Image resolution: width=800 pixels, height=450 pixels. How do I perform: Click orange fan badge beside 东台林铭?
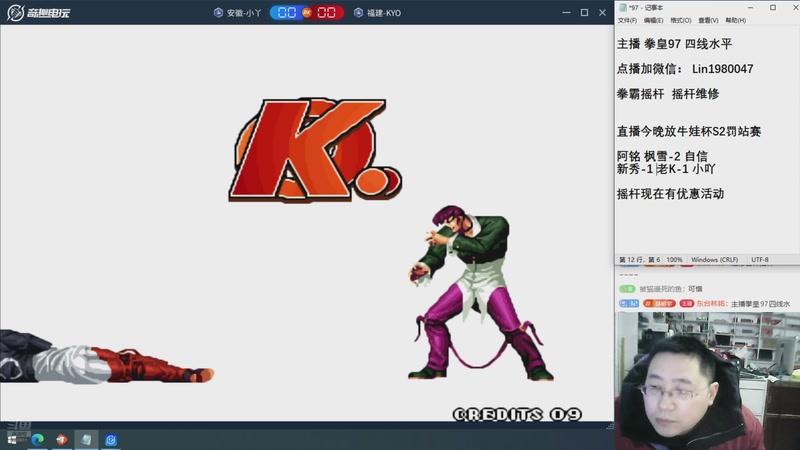click(659, 304)
